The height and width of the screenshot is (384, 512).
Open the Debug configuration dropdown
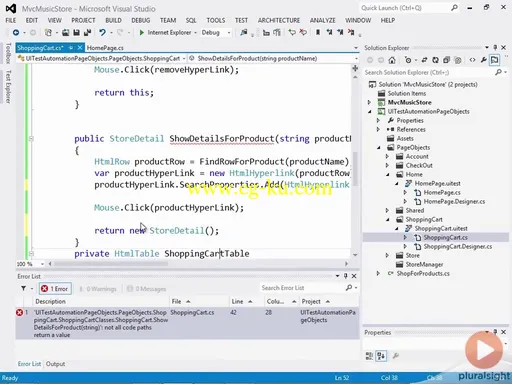click(x=229, y=33)
